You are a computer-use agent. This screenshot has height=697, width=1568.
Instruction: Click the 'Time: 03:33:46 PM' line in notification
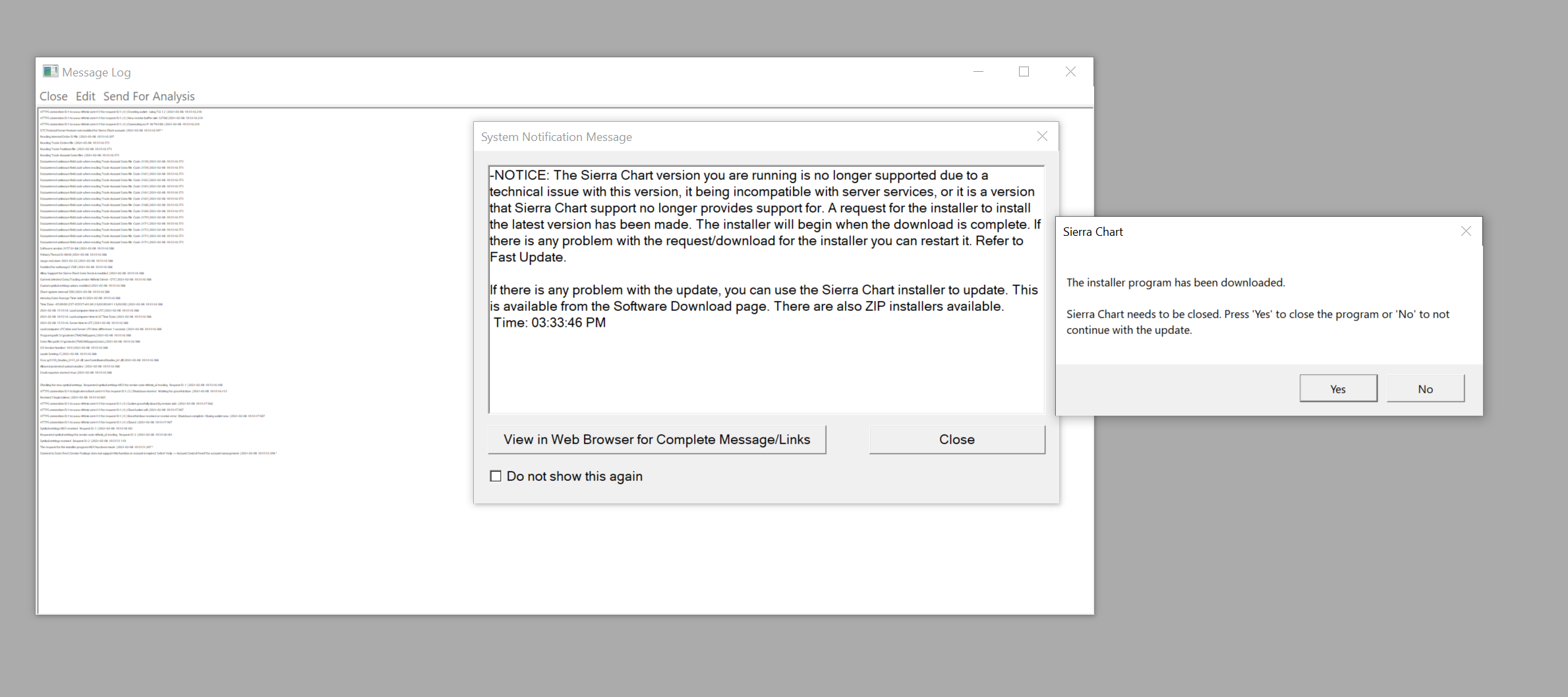point(550,323)
